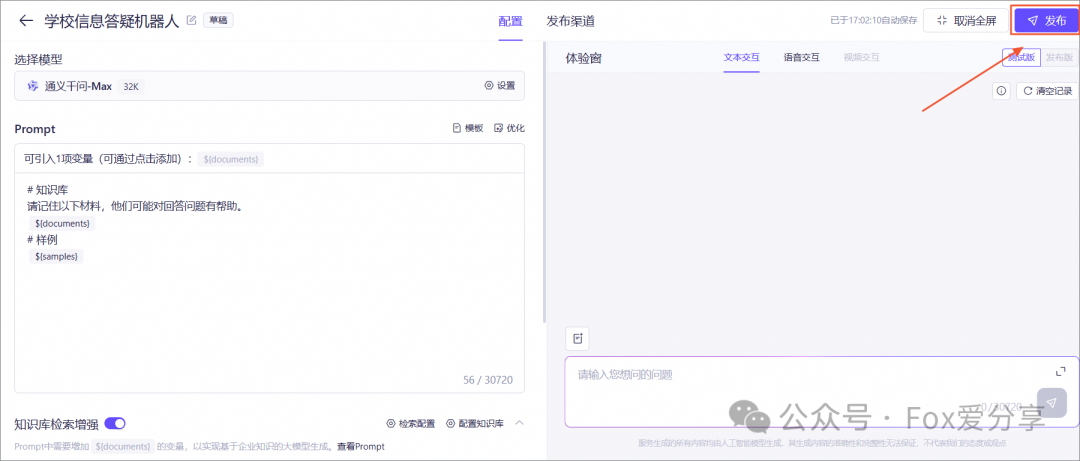Click the 32K context label
This screenshot has width=1080, height=461.
[131, 86]
